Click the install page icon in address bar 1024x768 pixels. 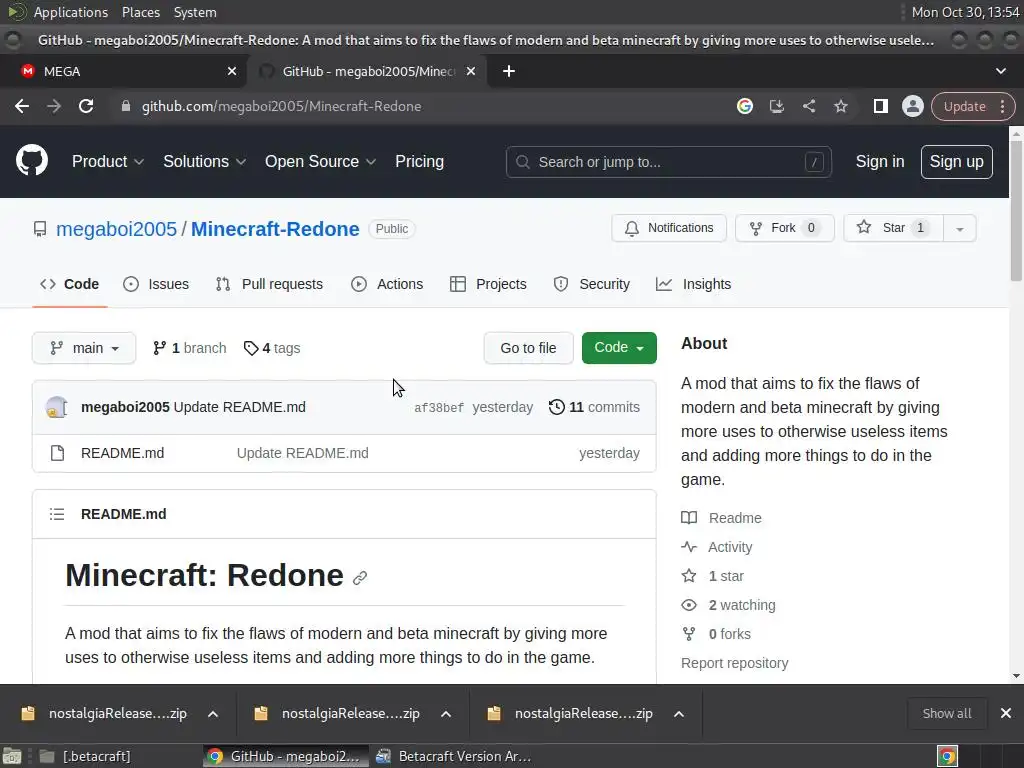point(776,106)
